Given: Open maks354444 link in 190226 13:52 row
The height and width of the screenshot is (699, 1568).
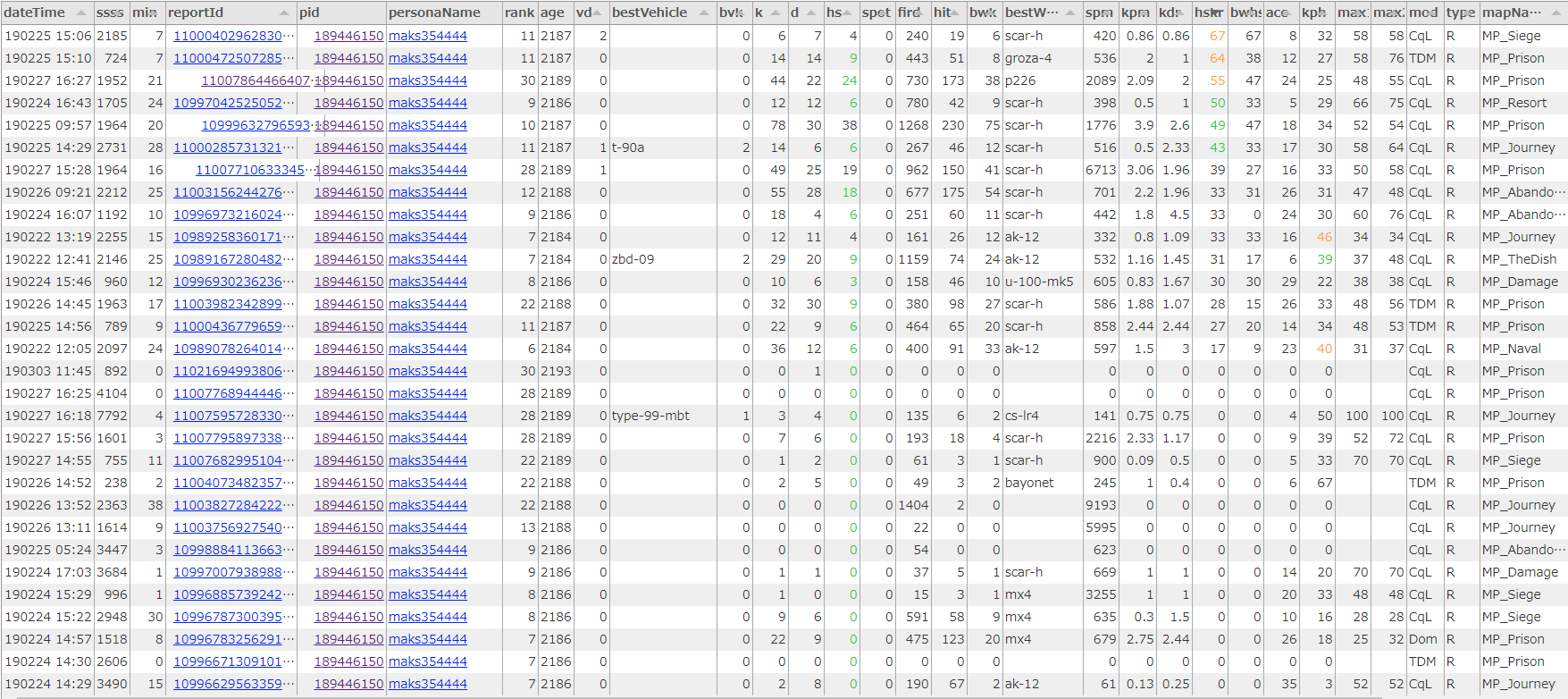Looking at the screenshot, I should (x=428, y=505).
